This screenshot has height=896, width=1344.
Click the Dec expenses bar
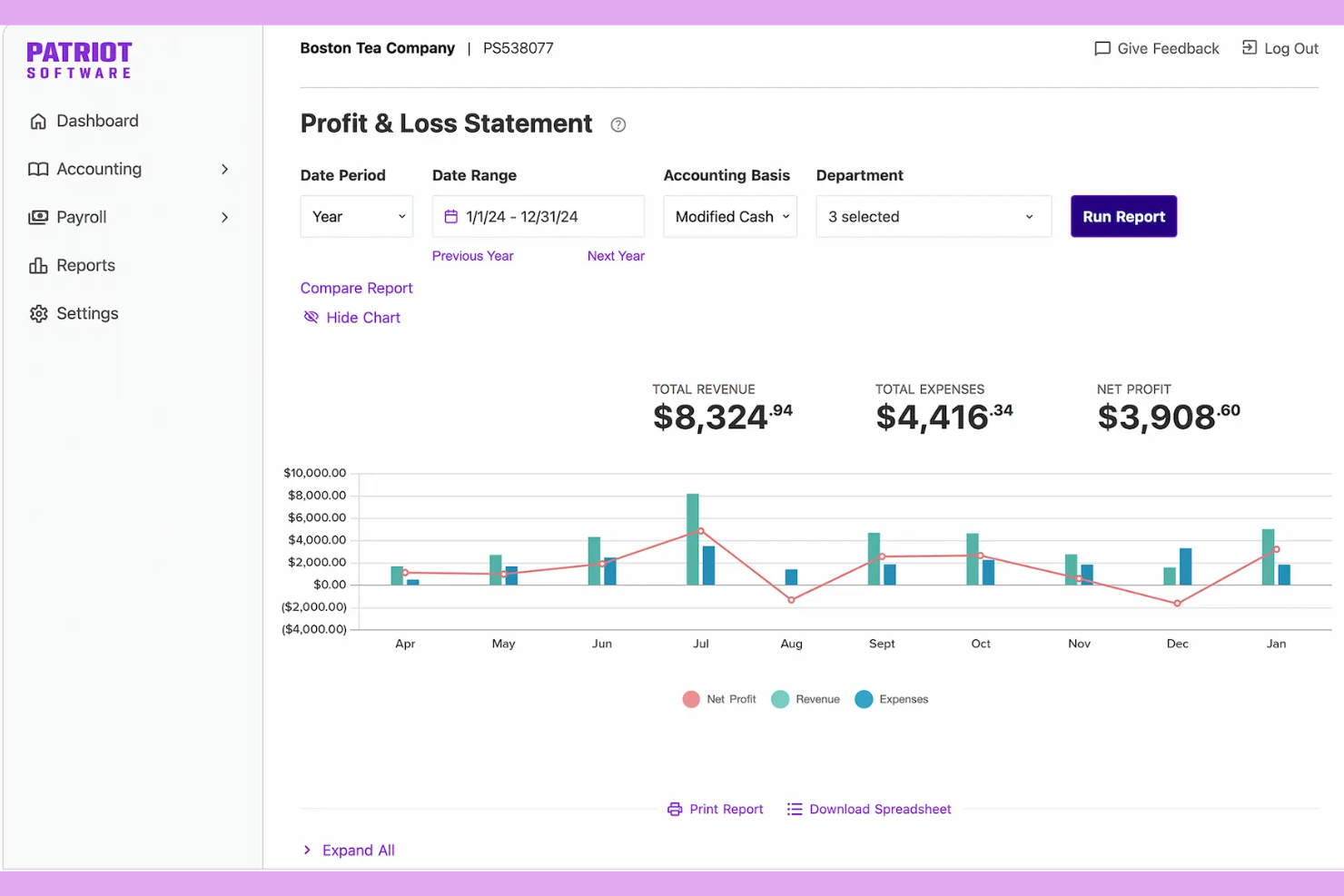click(1185, 566)
